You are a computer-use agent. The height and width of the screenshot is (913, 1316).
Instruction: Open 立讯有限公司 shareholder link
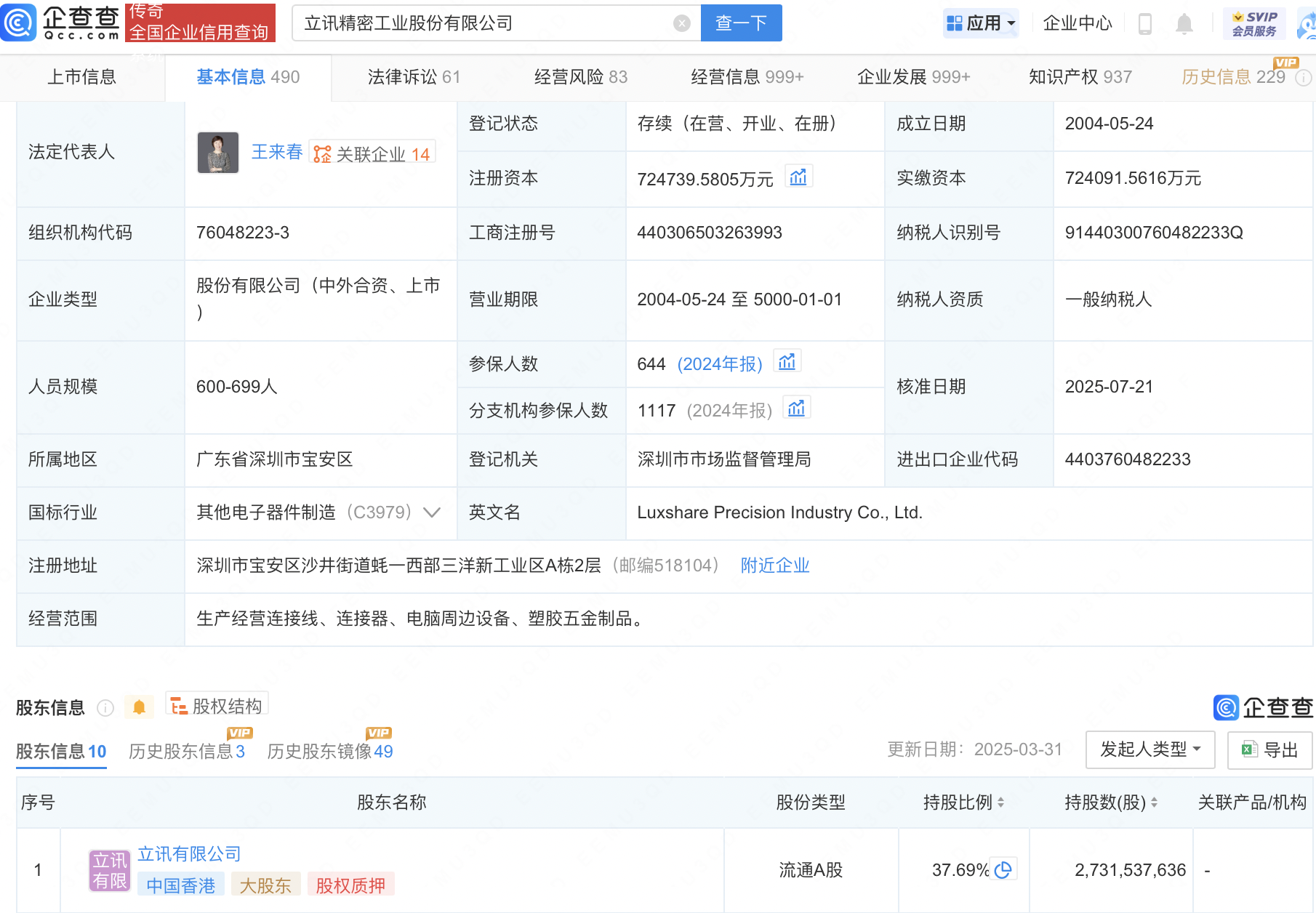click(189, 854)
